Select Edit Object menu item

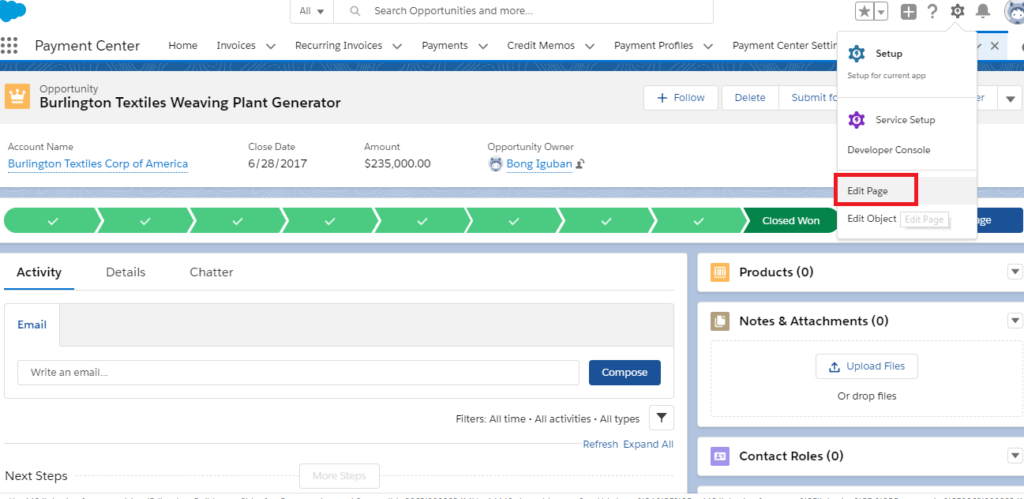point(872,219)
